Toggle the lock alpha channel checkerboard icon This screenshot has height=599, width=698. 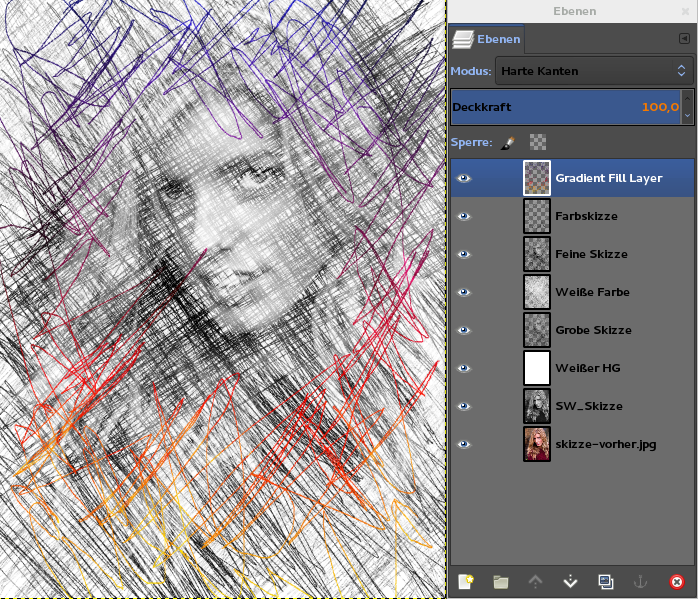click(x=537, y=143)
